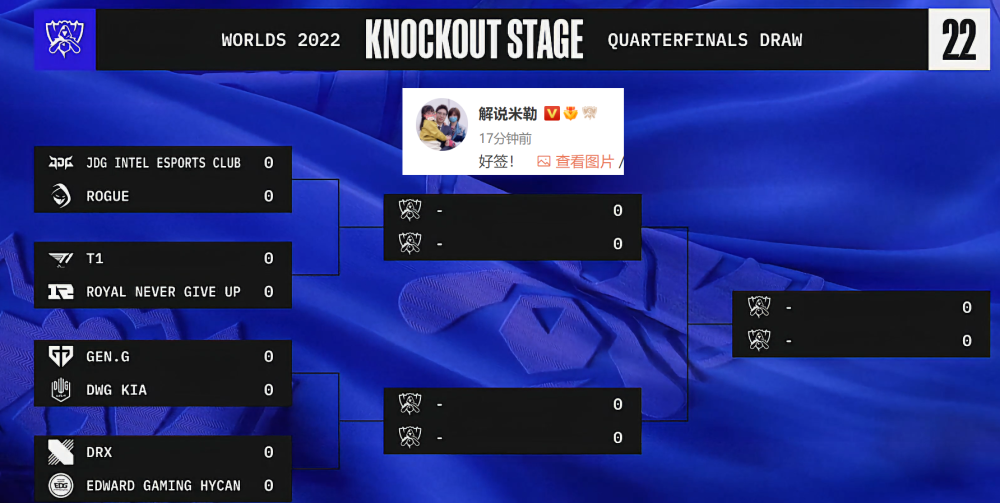Click the KNOCKOUT STAGE title

point(474,40)
